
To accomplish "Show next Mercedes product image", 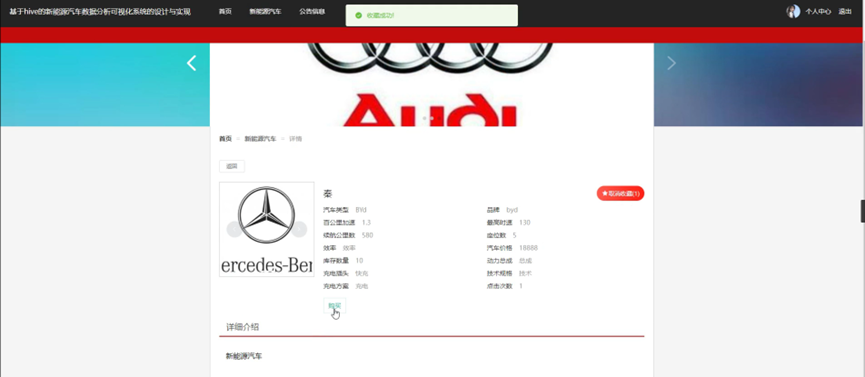I will click(299, 229).
